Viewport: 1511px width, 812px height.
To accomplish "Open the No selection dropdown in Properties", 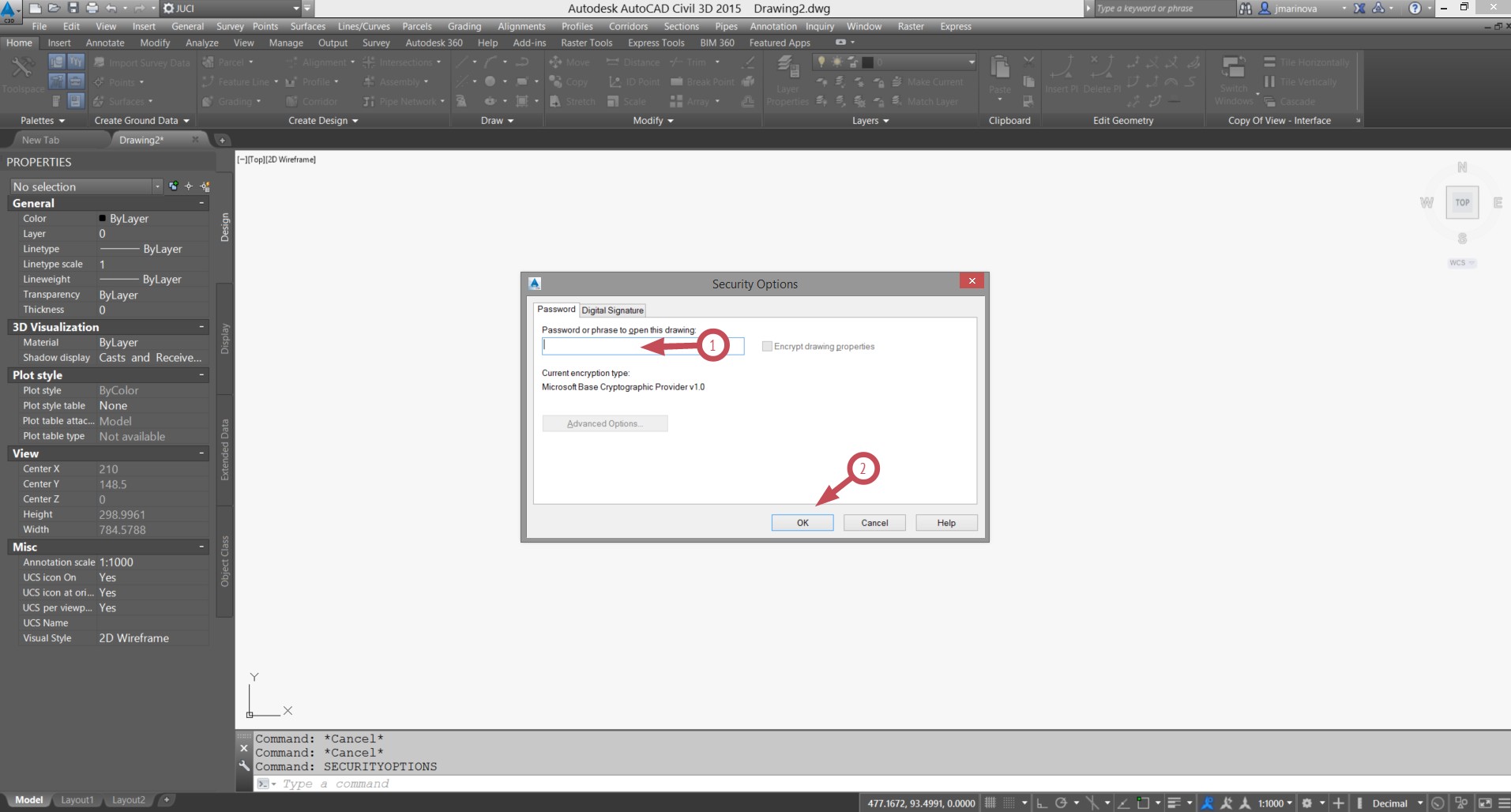I will pos(157,186).
